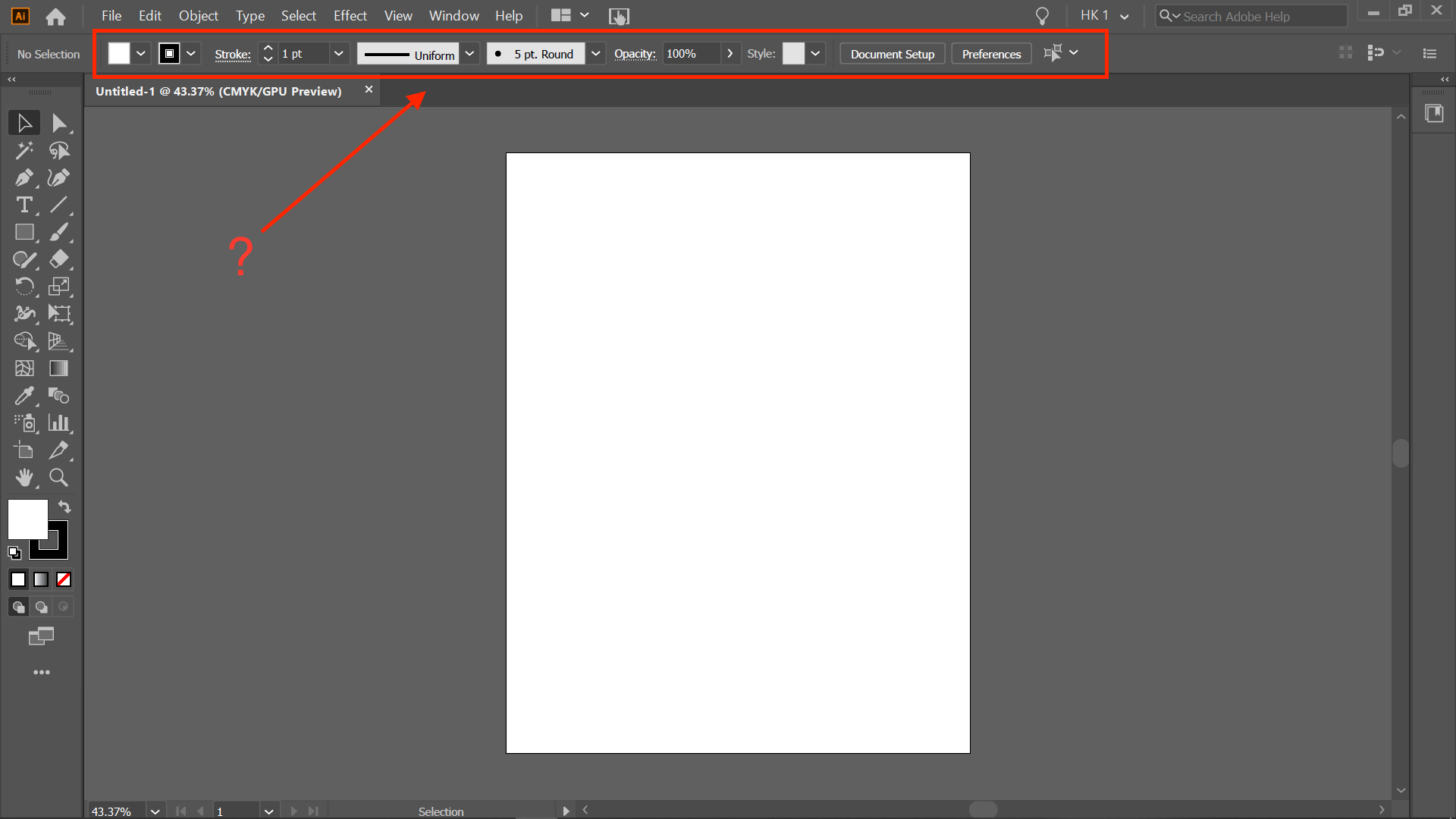Open the Window menu
The image size is (1456, 819).
click(x=453, y=15)
